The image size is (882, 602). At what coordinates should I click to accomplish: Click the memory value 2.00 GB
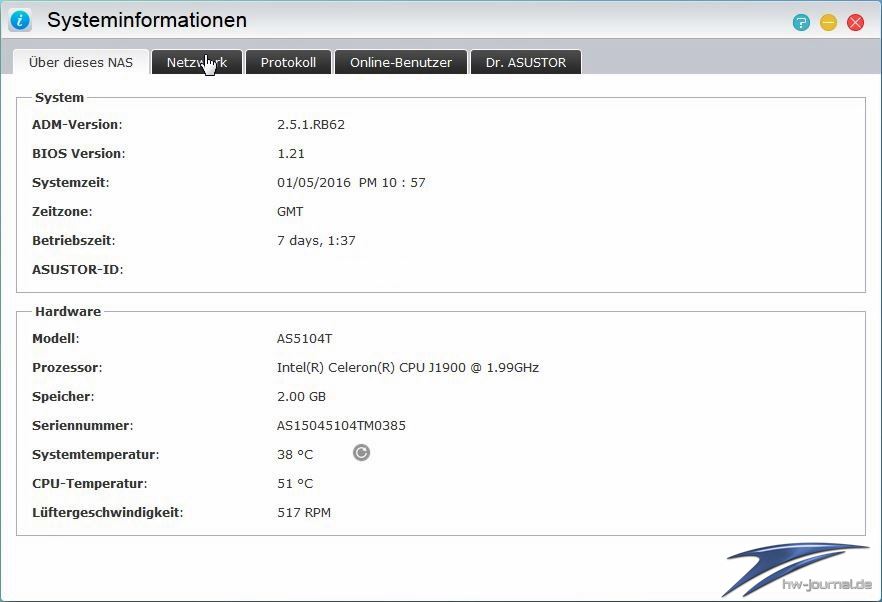pyautogui.click(x=302, y=397)
